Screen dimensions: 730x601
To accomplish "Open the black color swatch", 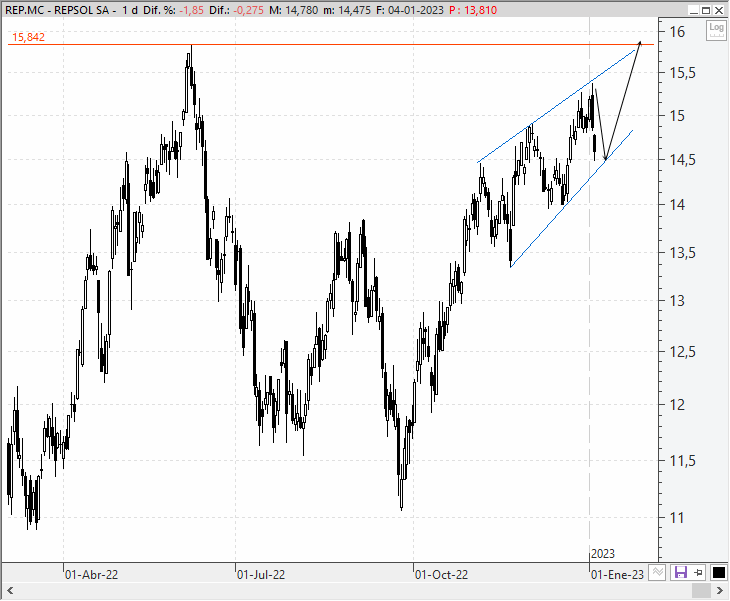I will [x=718, y=573].
